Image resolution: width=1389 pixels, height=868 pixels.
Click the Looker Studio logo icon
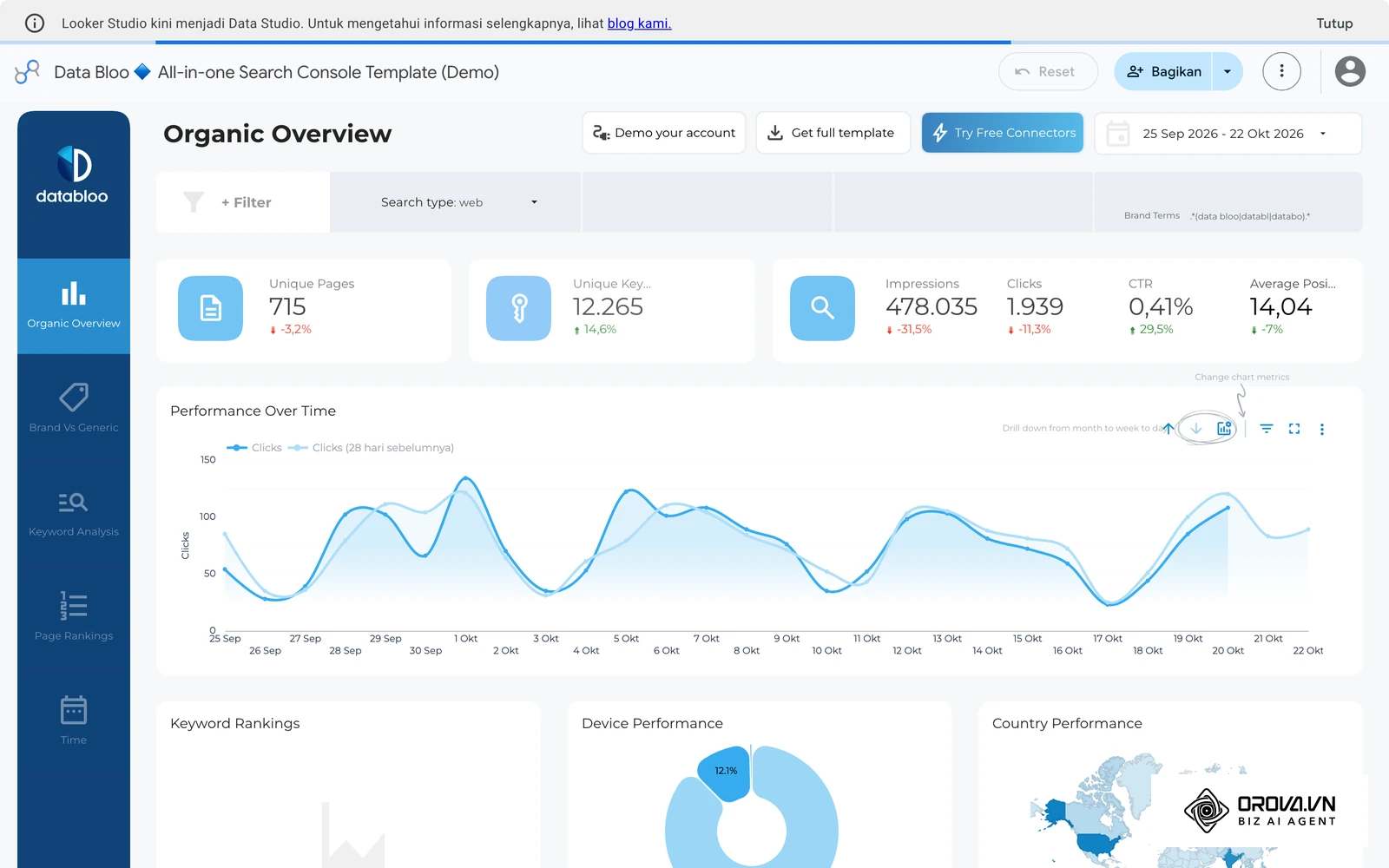click(28, 72)
